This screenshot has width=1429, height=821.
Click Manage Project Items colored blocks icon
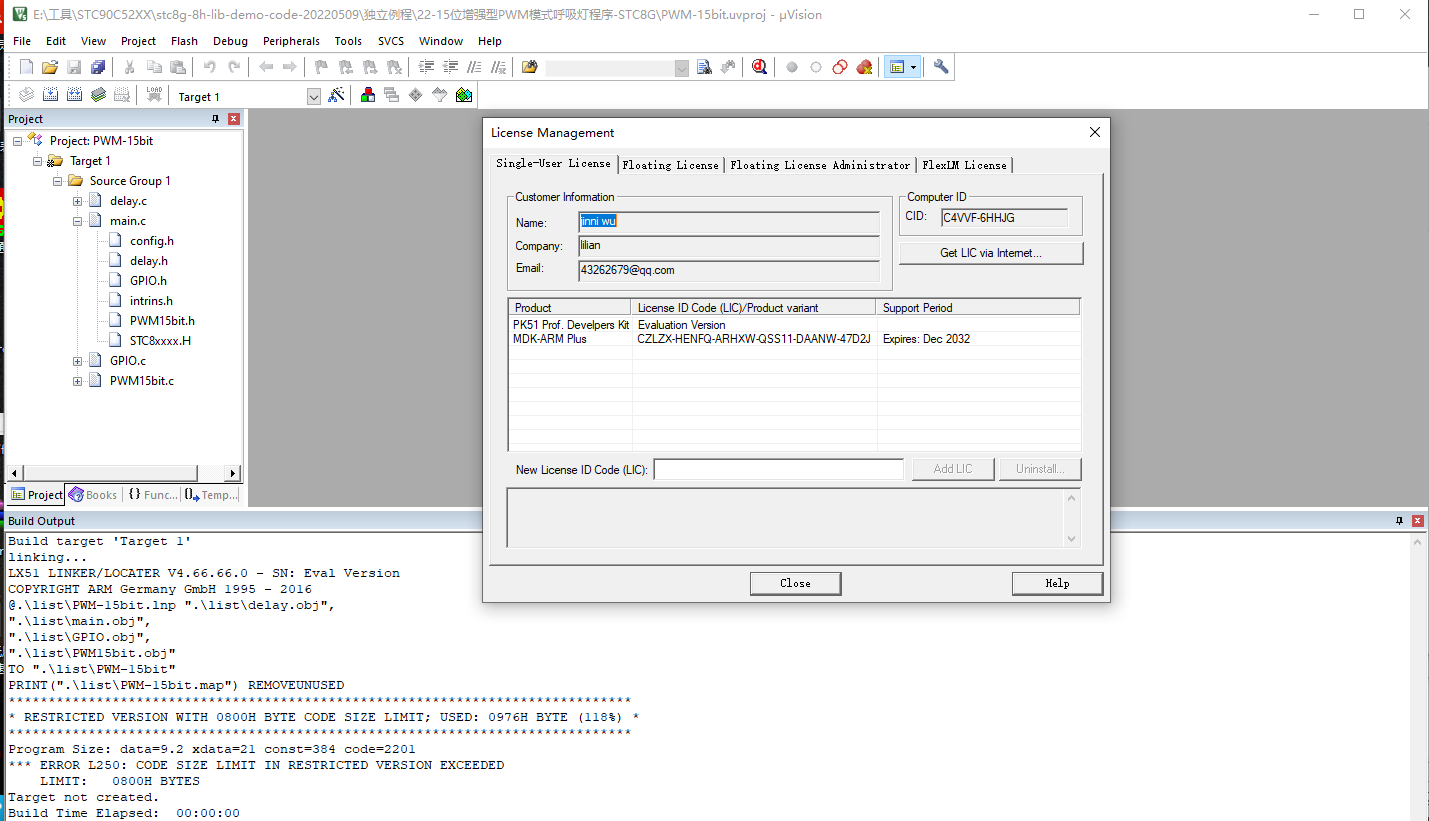pos(368,96)
